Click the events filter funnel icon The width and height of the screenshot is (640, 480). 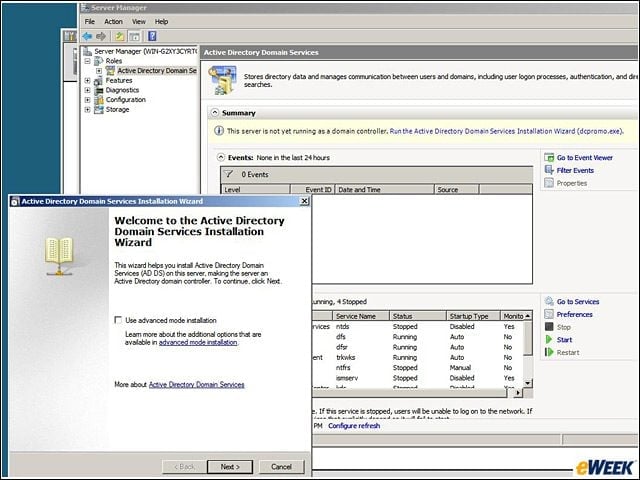point(229,174)
